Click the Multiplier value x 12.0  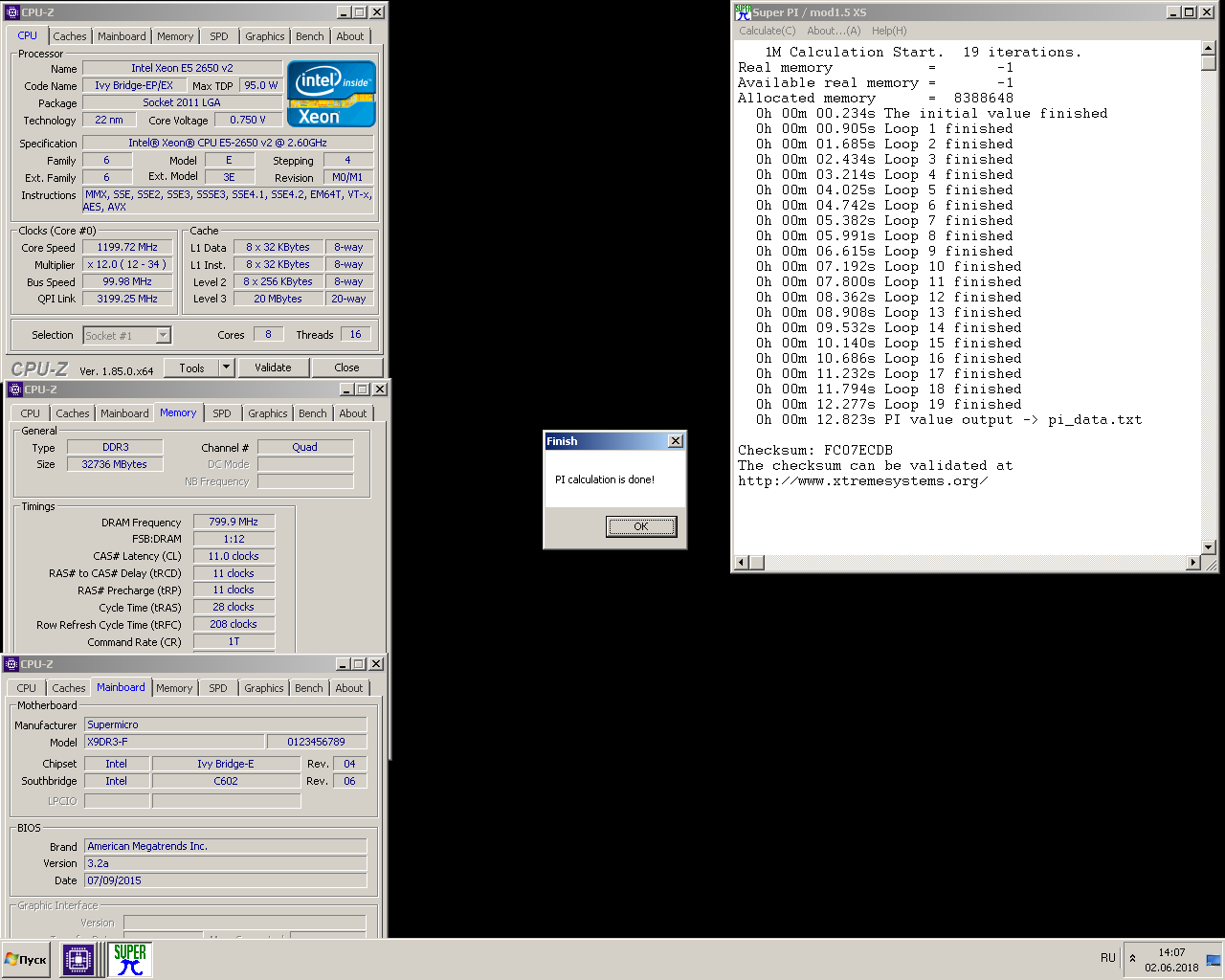[127, 264]
